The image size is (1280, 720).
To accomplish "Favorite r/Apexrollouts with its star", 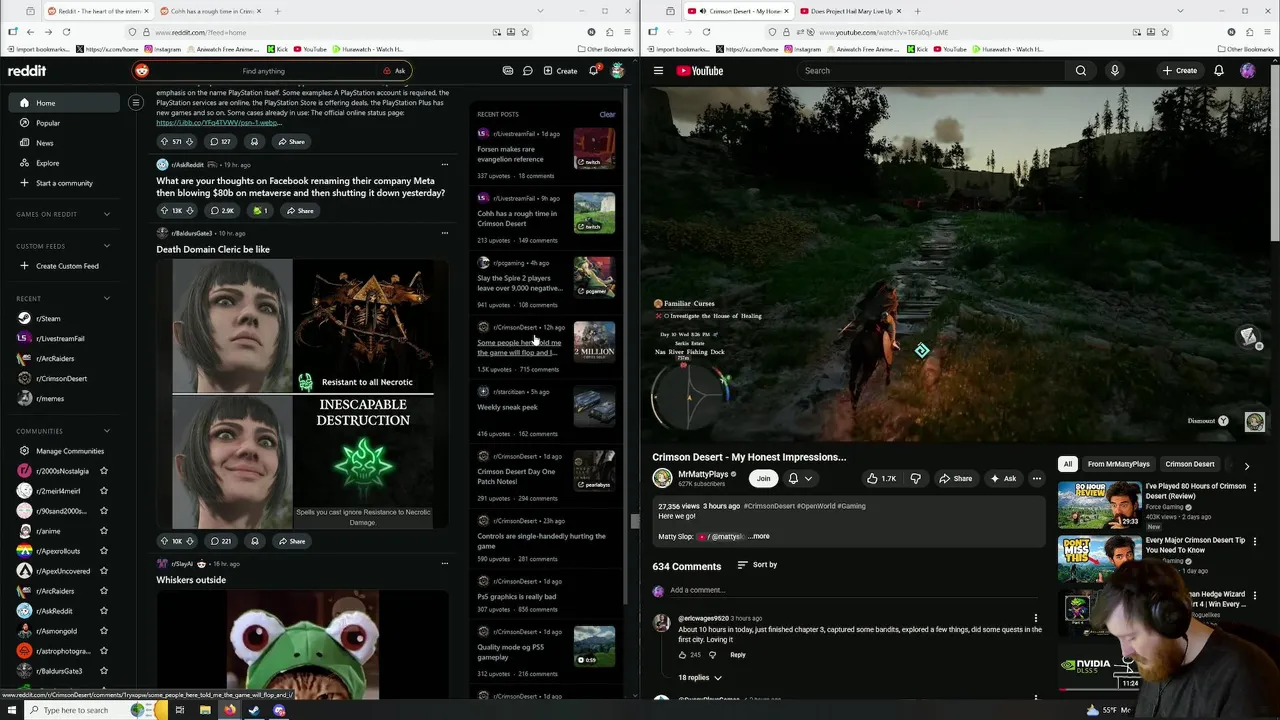I will pyautogui.click(x=103, y=551).
